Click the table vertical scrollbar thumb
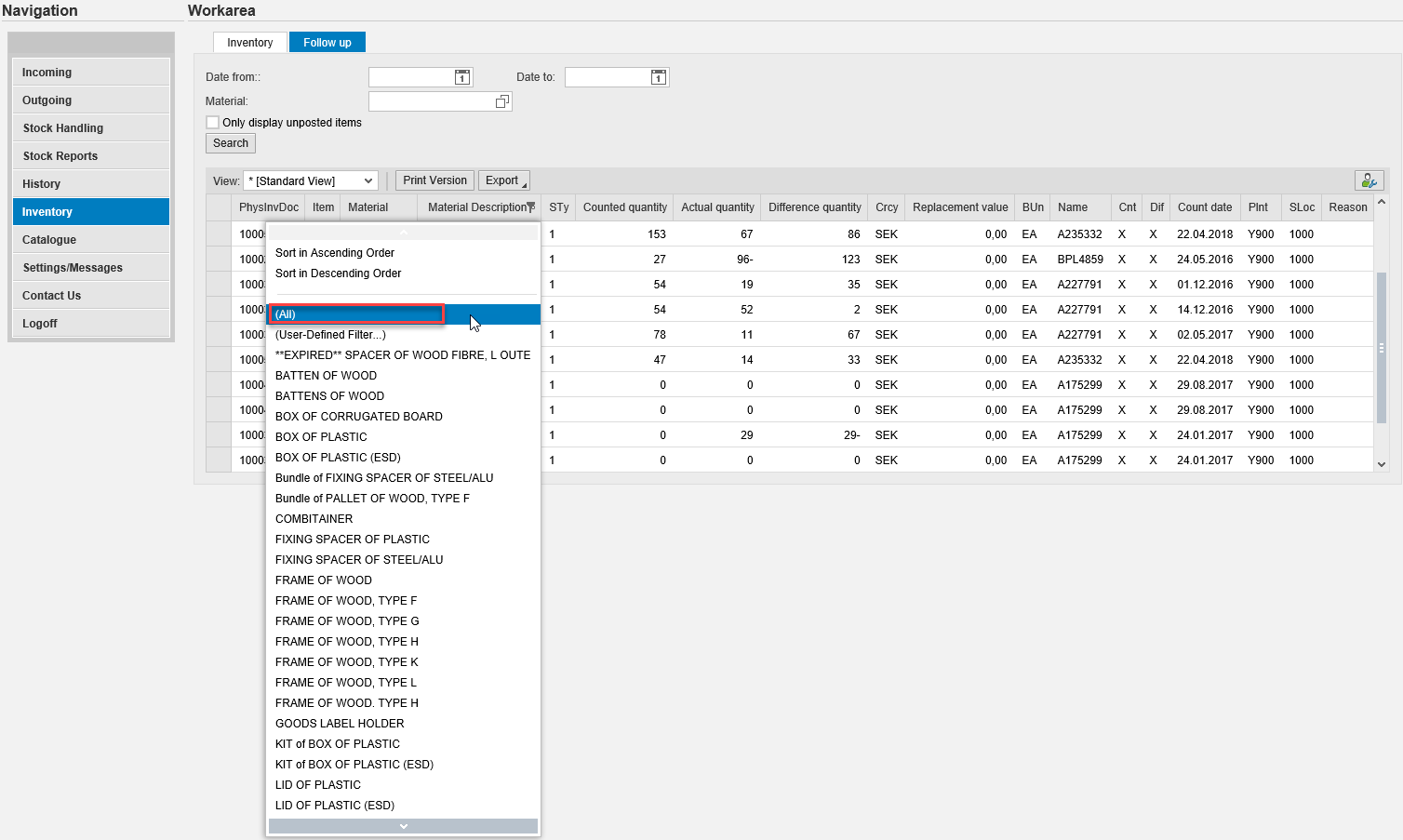 [x=1382, y=348]
